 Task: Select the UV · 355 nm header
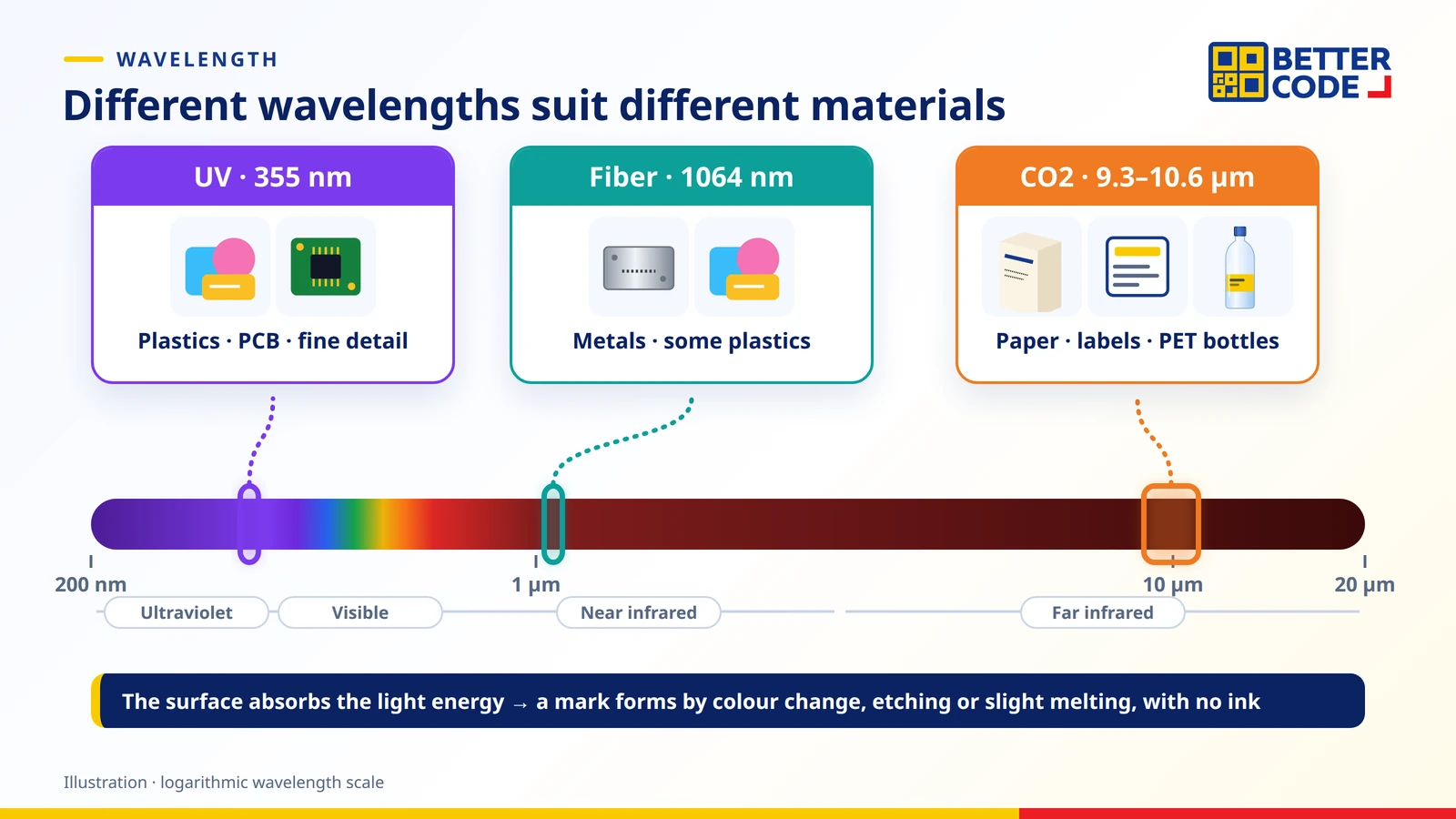273,177
